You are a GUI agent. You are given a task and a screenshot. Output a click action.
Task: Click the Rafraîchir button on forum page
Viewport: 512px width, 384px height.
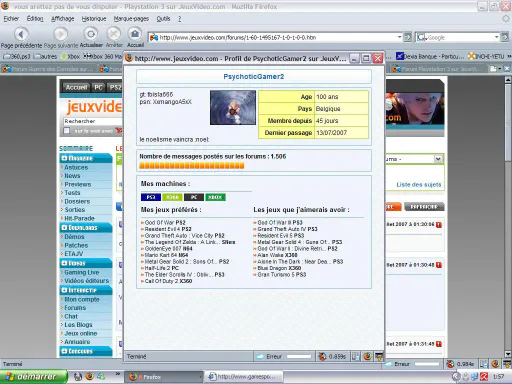point(424,207)
